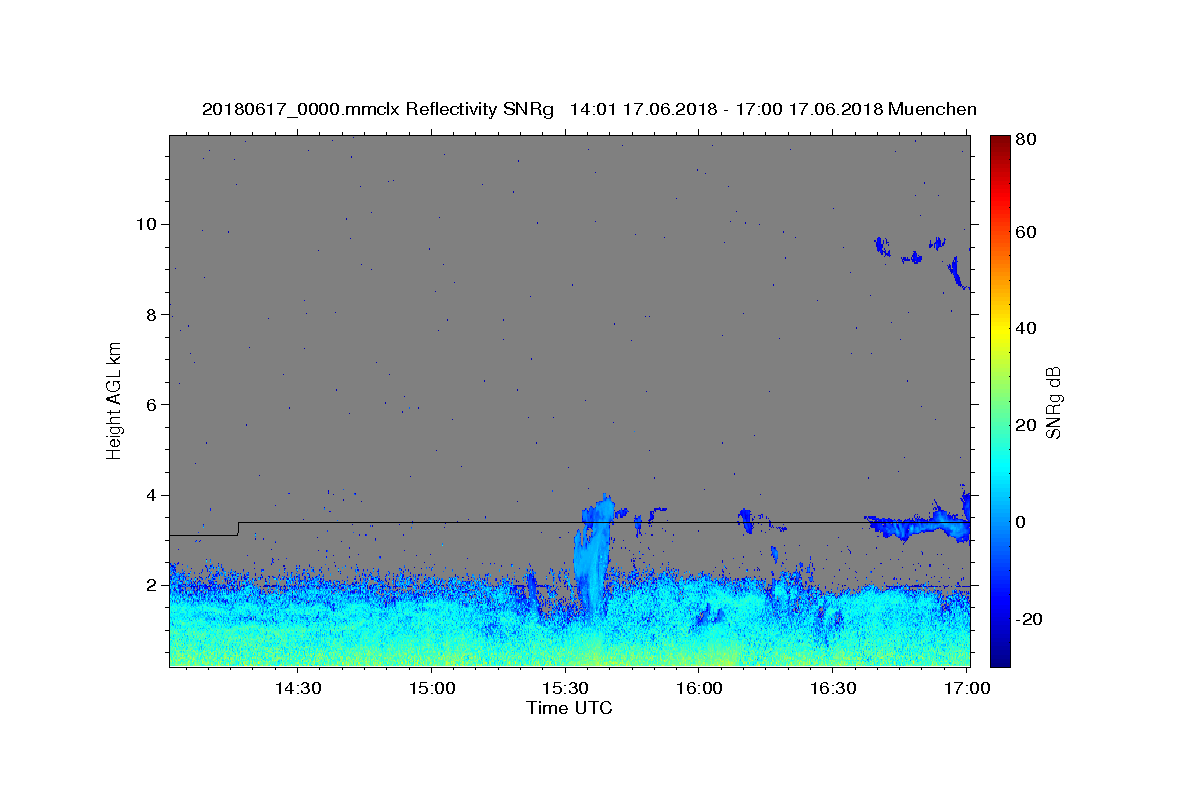Click the tall convective echo at 15:35

tap(592, 560)
